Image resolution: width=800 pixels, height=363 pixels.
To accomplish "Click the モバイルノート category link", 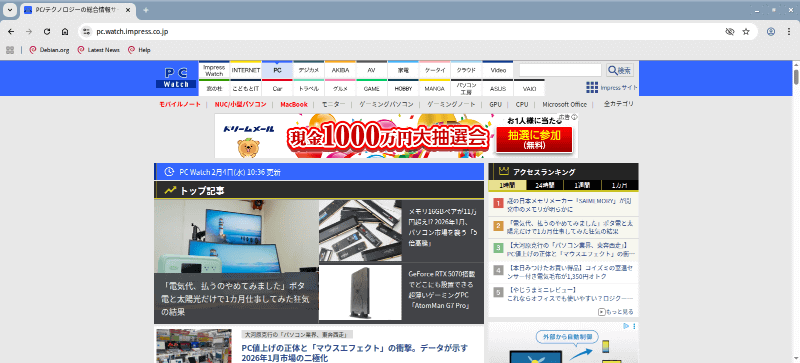I will (180, 104).
